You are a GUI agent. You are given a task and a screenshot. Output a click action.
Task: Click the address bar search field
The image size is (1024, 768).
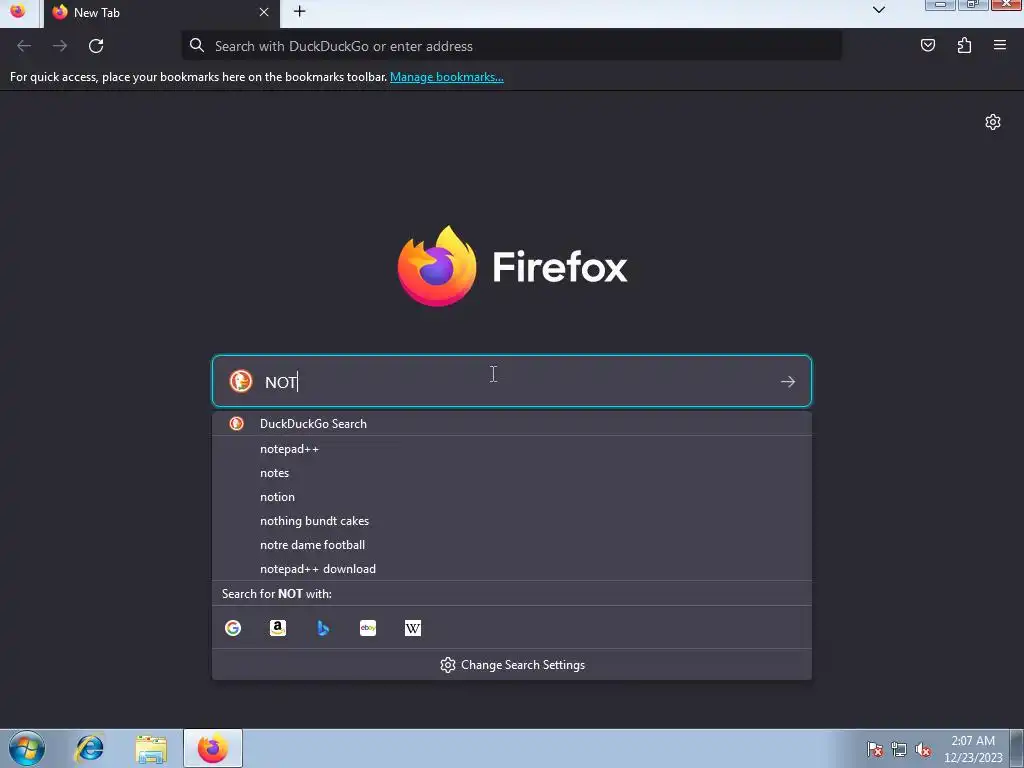click(x=511, y=46)
